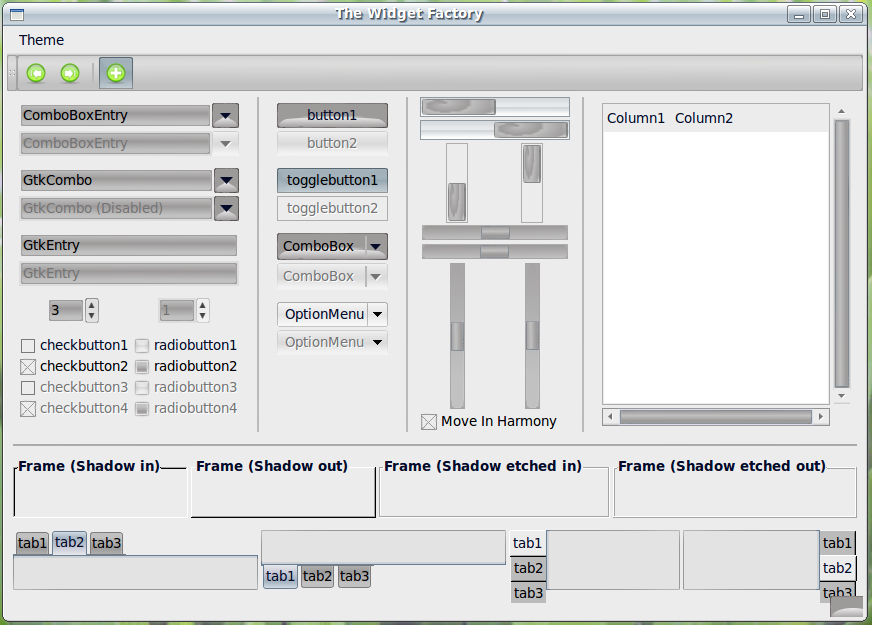Toggle togglebutton1
Screen dimensions: 872x625
tap(332, 180)
